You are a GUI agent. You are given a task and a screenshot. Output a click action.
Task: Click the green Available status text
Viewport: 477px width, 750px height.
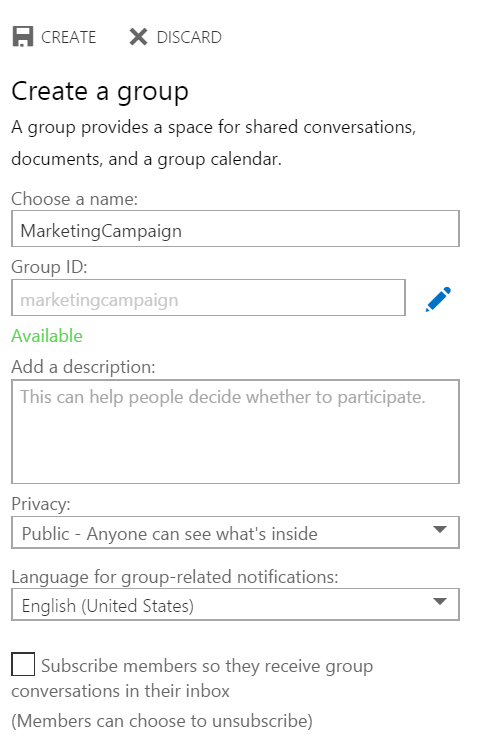click(47, 336)
